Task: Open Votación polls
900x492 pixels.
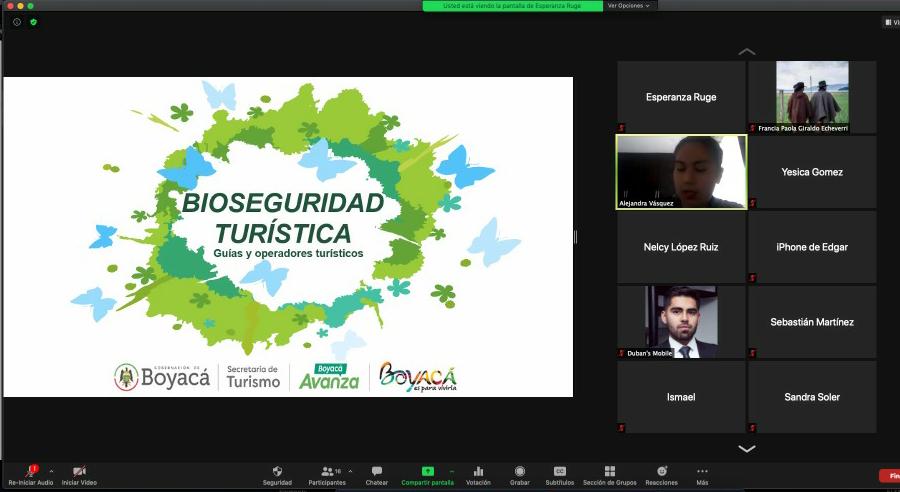Action: (478, 471)
